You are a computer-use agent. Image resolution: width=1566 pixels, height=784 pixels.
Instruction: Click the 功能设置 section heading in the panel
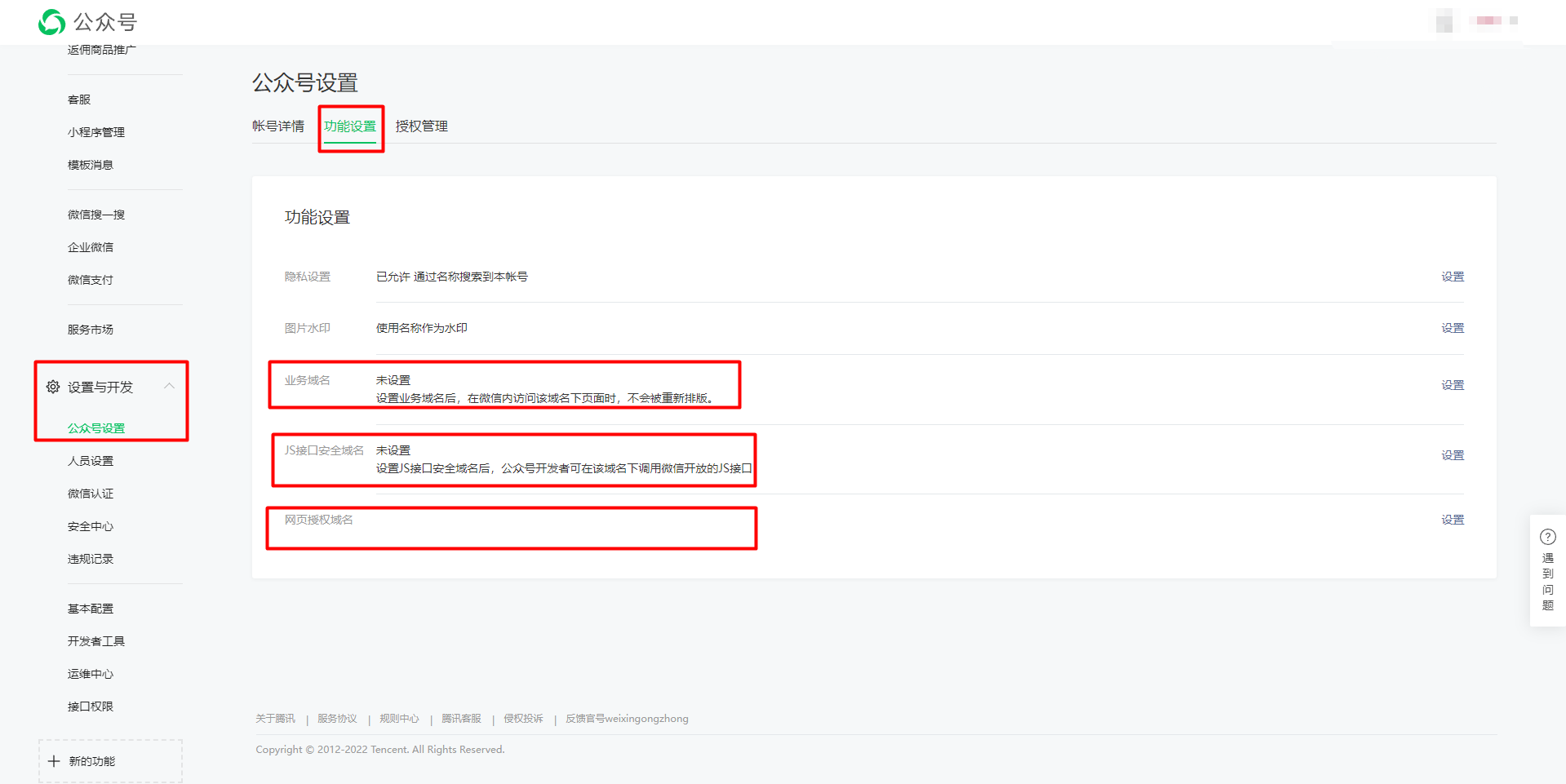317,217
